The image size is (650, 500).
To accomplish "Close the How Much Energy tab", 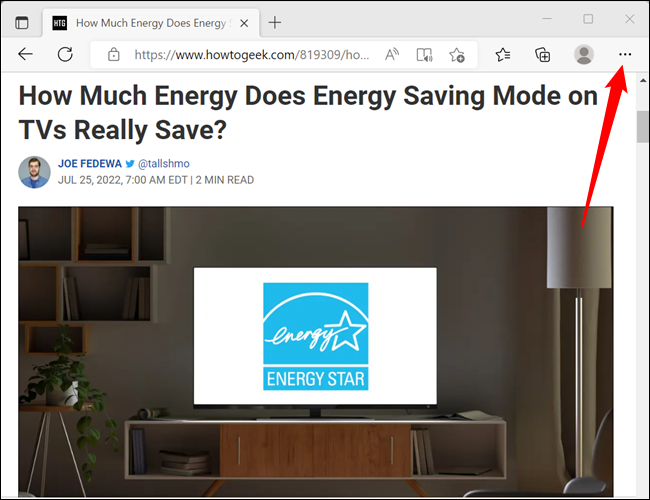I will tap(244, 23).
